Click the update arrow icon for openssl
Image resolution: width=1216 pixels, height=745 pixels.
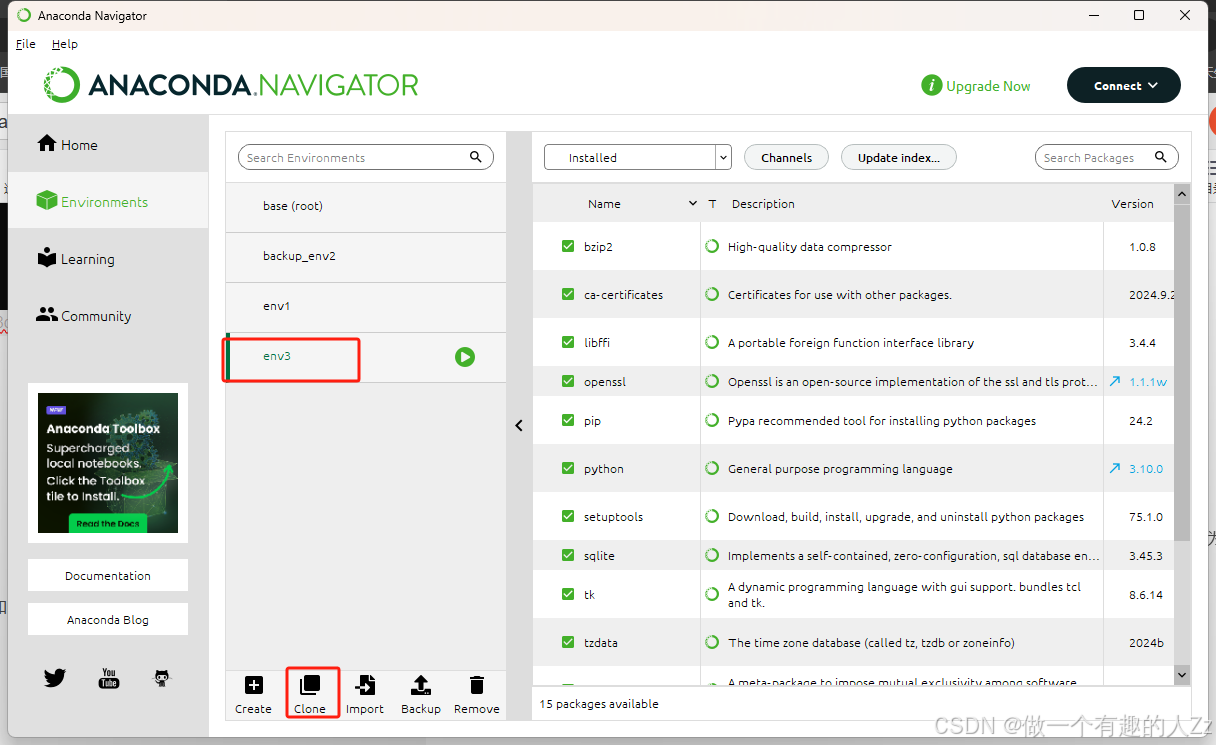[x=1115, y=381]
